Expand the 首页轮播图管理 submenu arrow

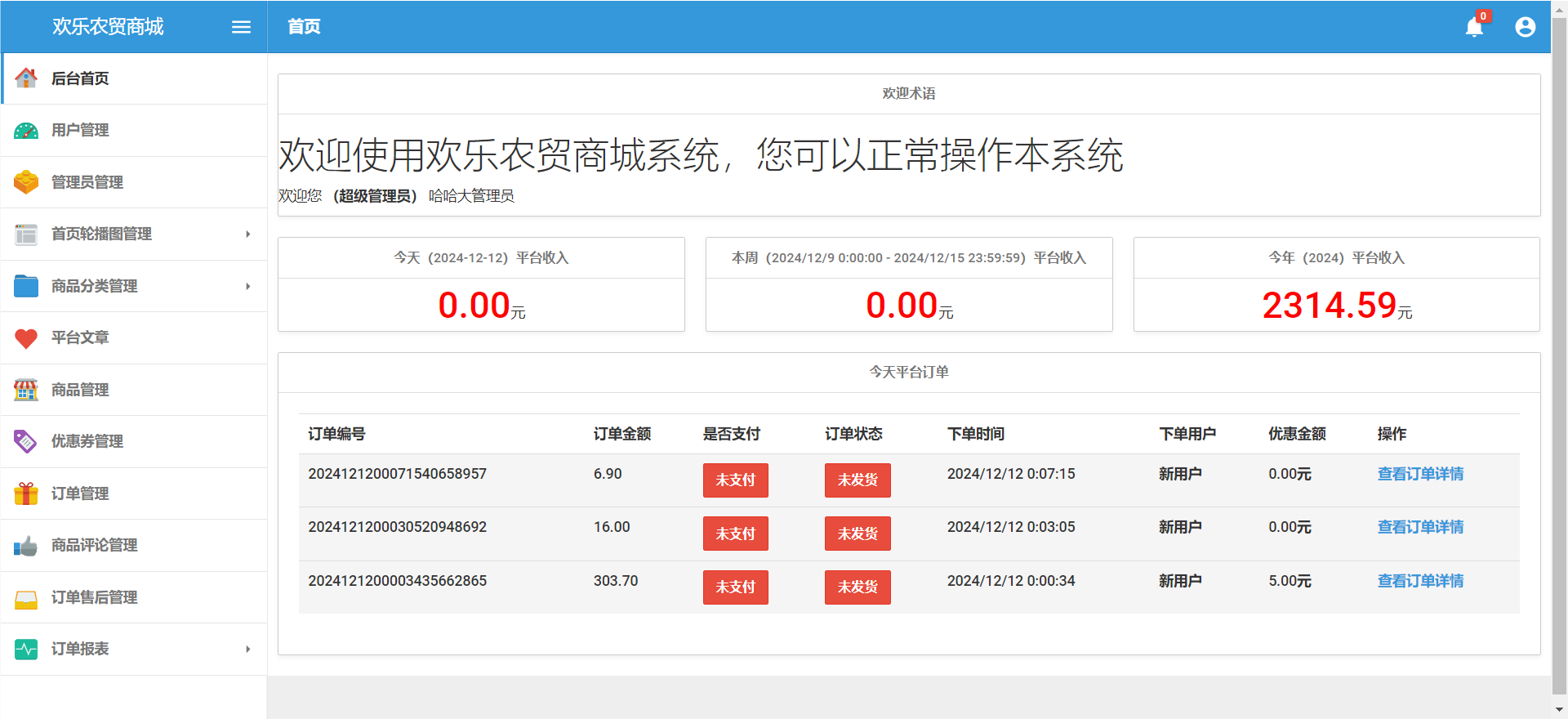point(247,234)
